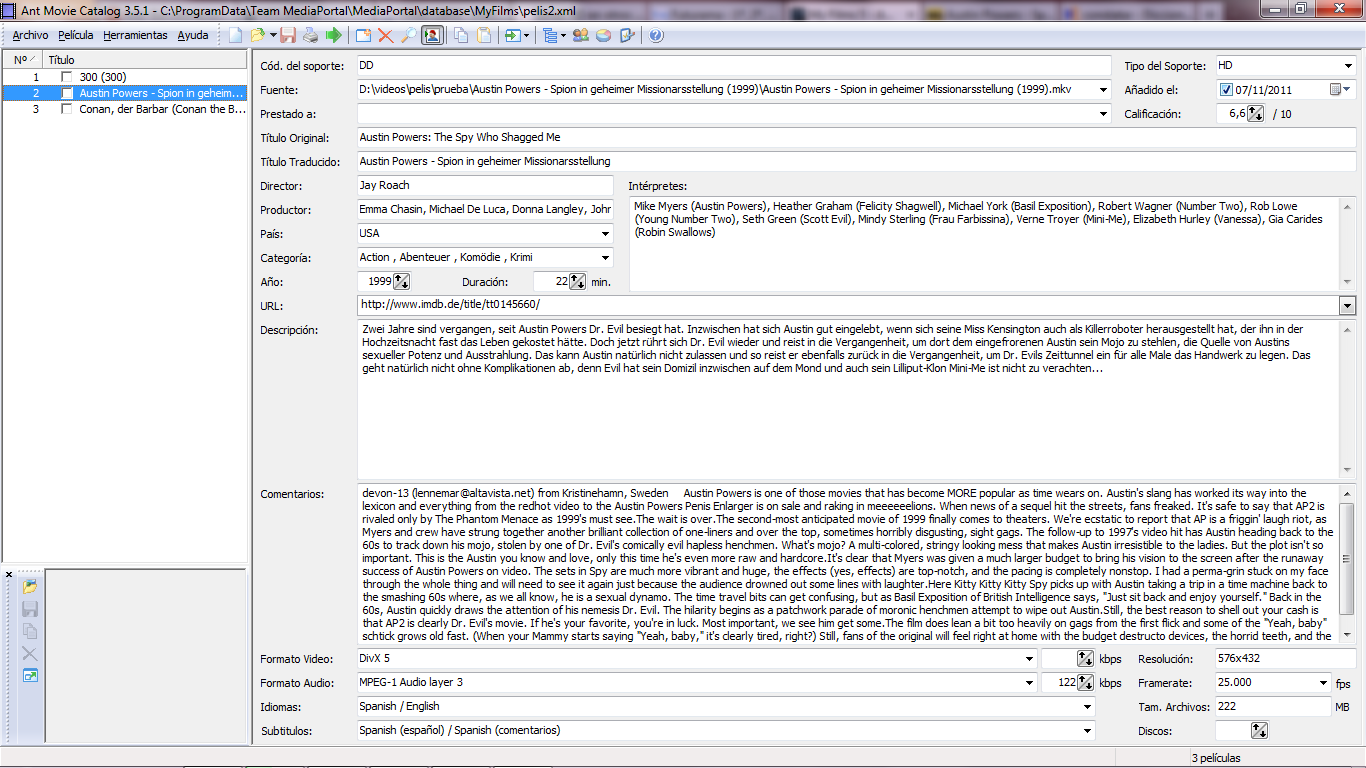Image resolution: width=1366 pixels, height=768 pixels.
Task: Open Find using the magnifying glass icon
Action: (x=408, y=36)
